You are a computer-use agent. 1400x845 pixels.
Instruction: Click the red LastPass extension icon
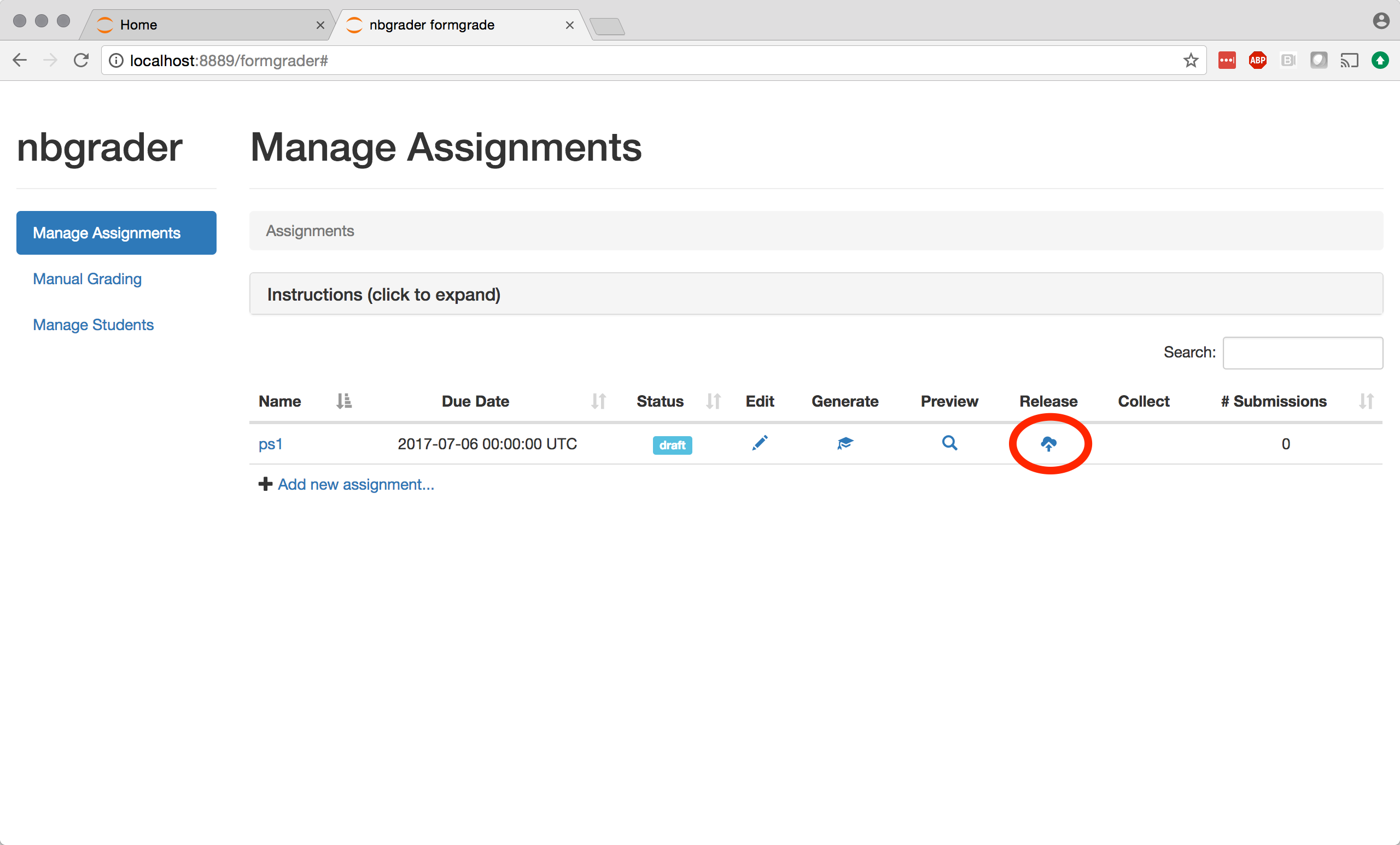(1227, 60)
